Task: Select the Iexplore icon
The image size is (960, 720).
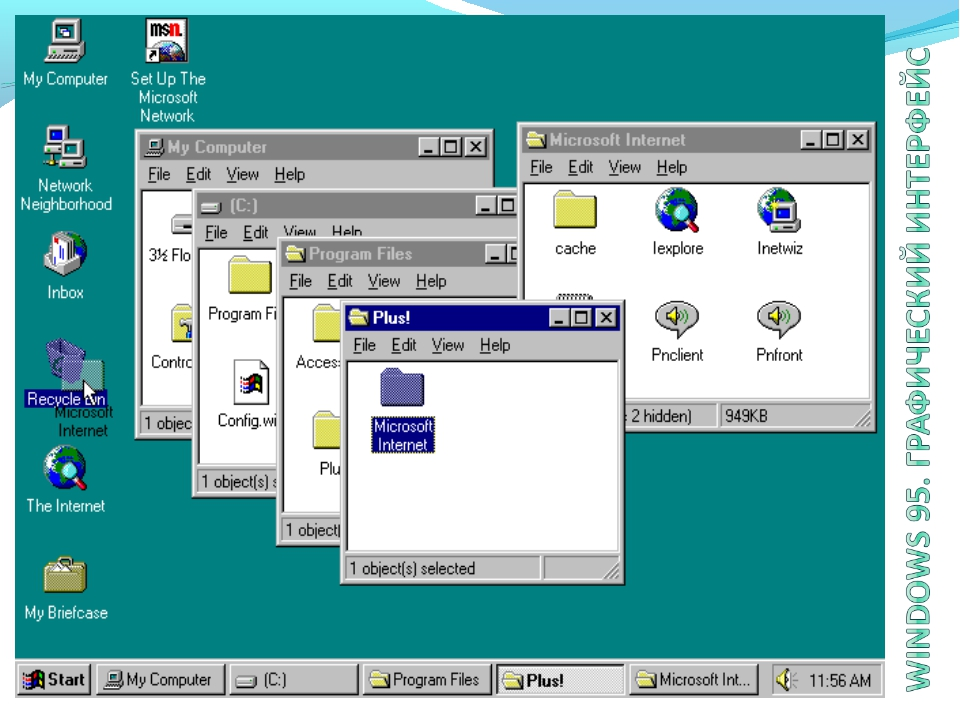Action: (x=677, y=222)
